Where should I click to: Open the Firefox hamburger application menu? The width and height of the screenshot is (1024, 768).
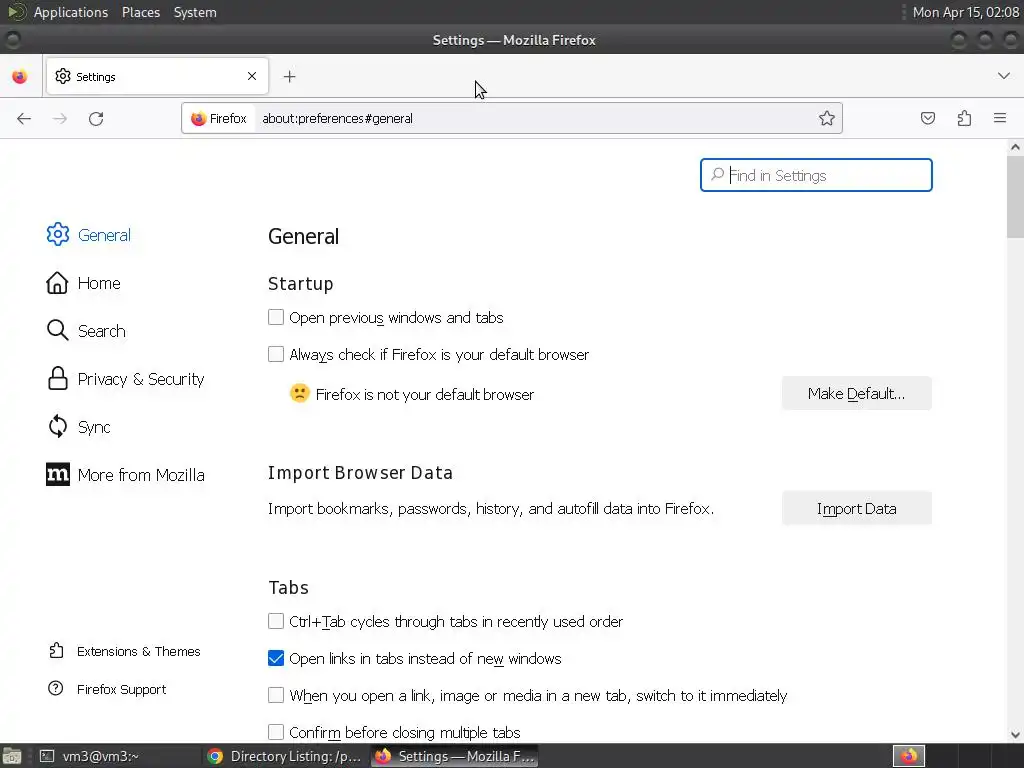tap(999, 118)
